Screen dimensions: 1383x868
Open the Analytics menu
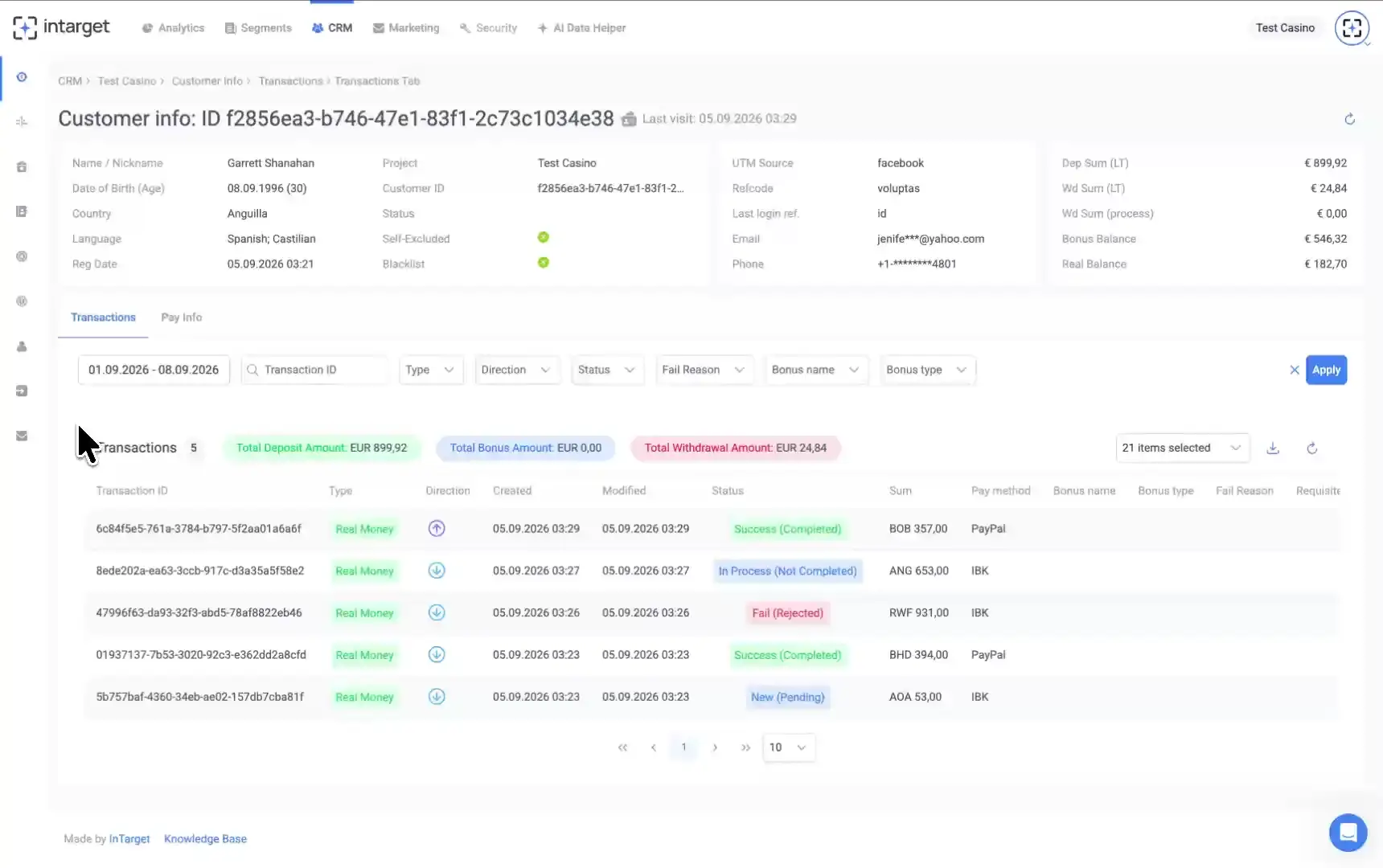click(x=174, y=28)
